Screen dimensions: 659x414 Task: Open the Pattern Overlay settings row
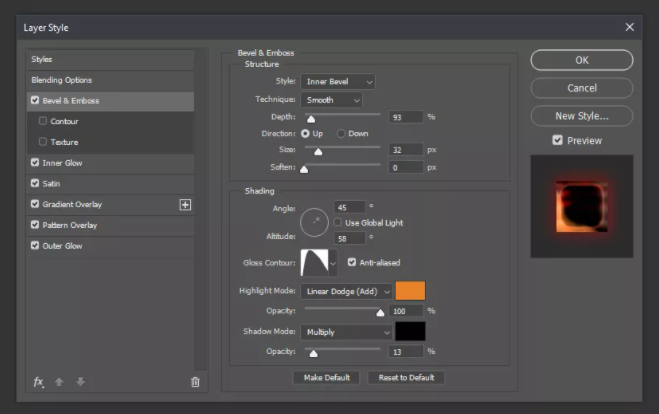click(110, 225)
